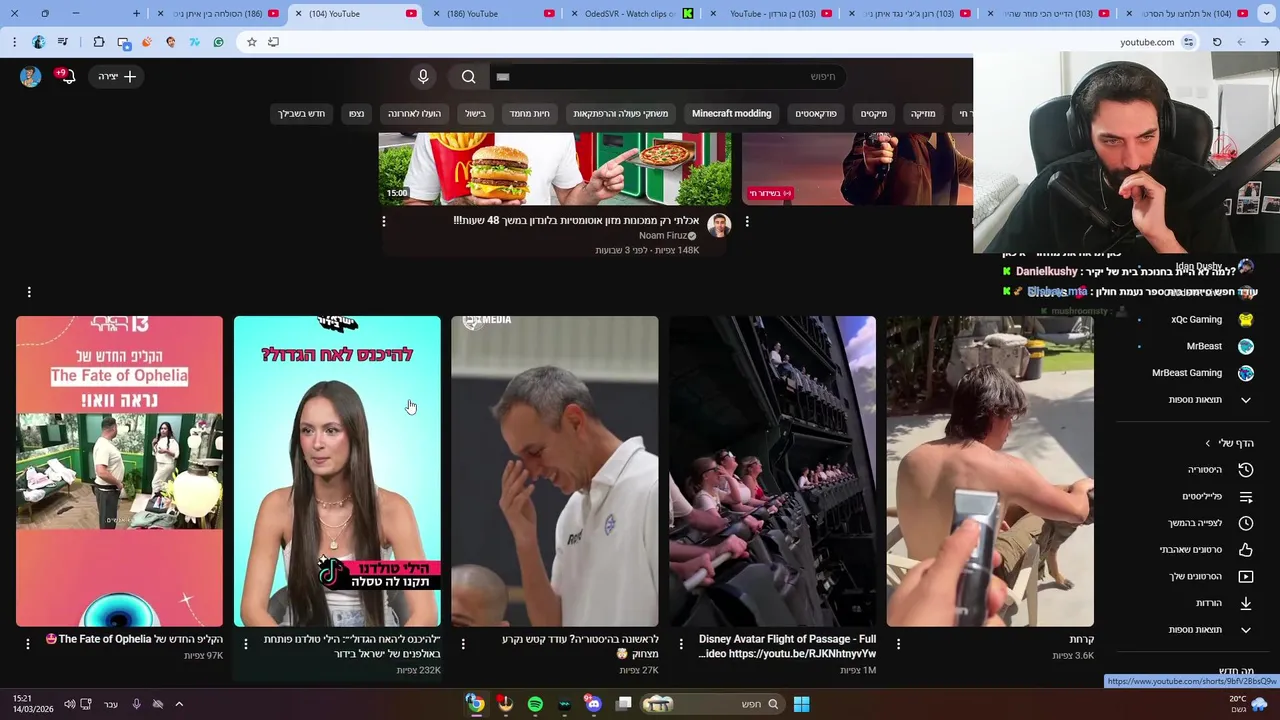Select the נצפו filter chip

[x=356, y=114]
